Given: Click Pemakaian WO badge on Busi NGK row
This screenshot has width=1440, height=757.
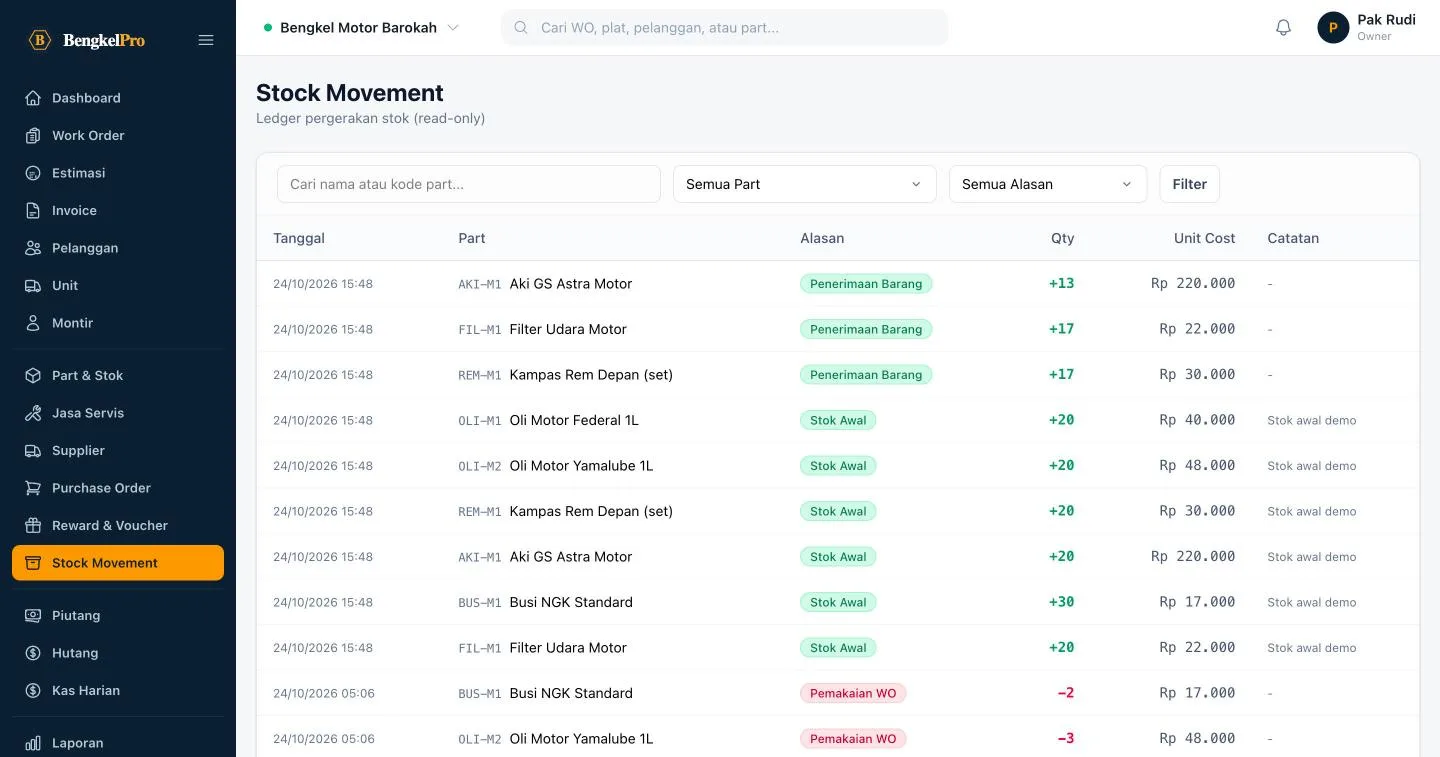Looking at the screenshot, I should click(853, 693).
